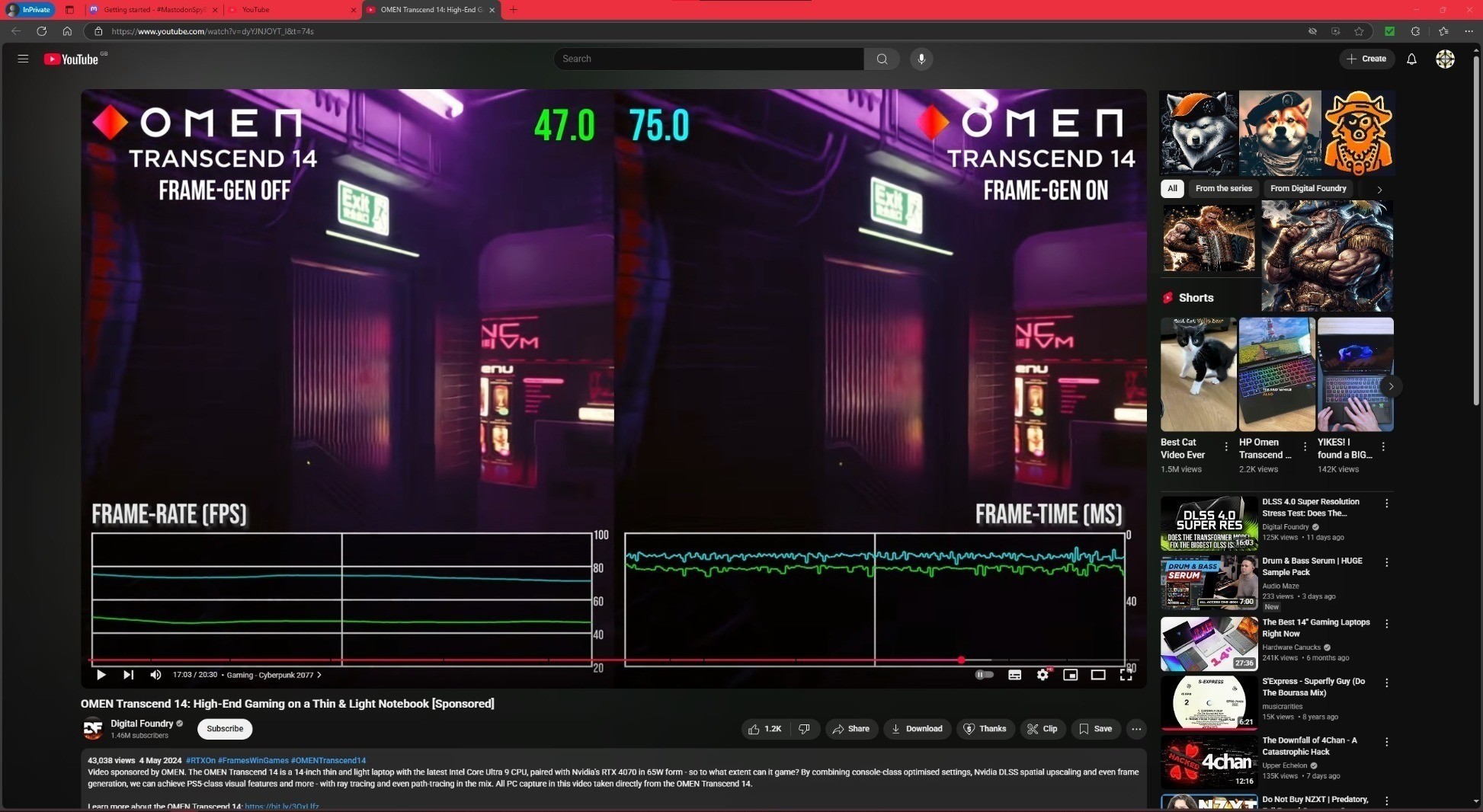Open options for HP Omen Transcend short
This screenshot has height=812, width=1483.
[1305, 446]
